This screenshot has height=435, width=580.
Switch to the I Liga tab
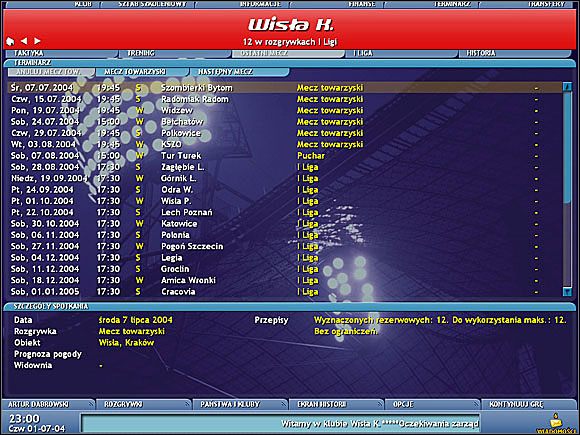click(x=401, y=53)
